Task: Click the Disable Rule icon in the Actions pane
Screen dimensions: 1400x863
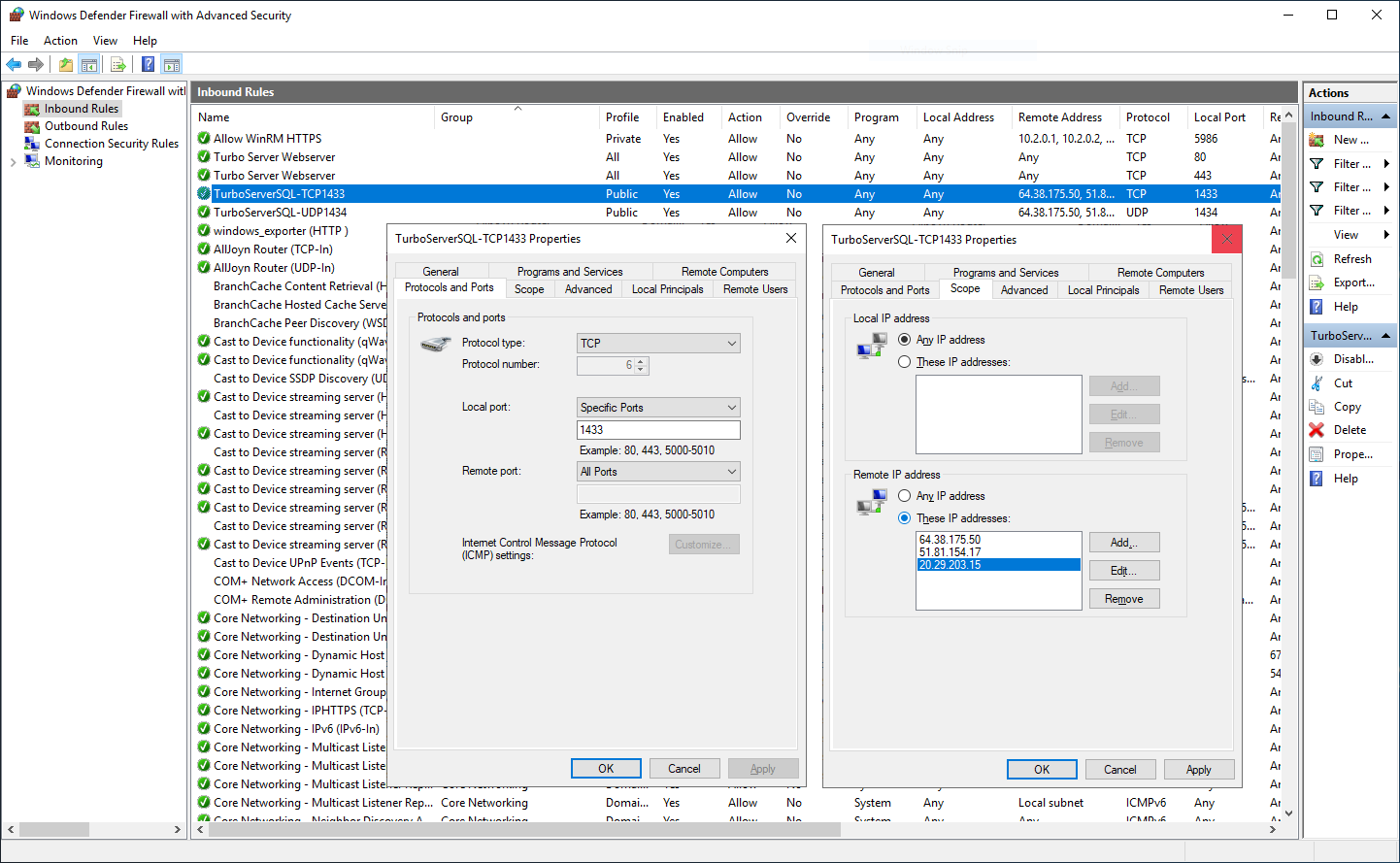Action: pos(1317,358)
